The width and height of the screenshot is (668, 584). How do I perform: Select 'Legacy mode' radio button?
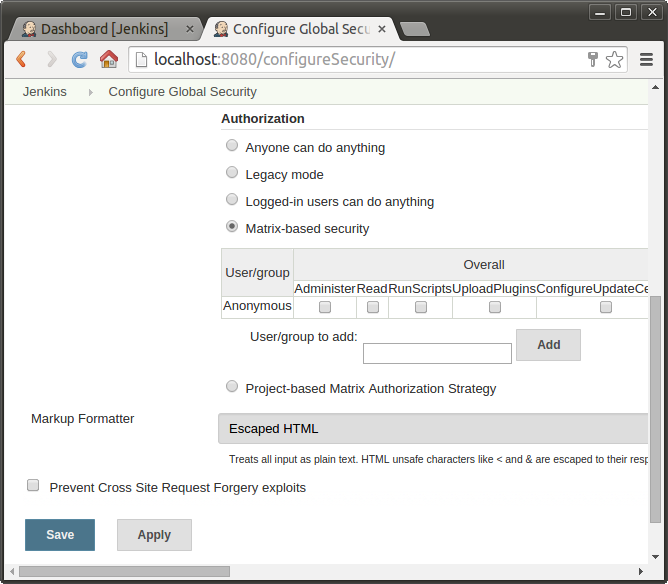(x=232, y=172)
